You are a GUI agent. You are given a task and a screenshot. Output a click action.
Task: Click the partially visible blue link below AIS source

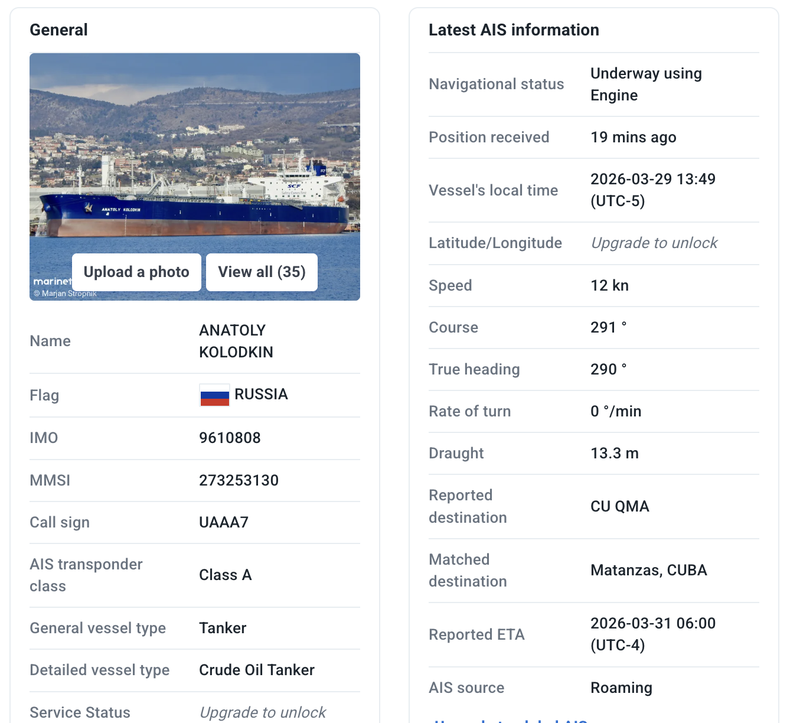510,720
